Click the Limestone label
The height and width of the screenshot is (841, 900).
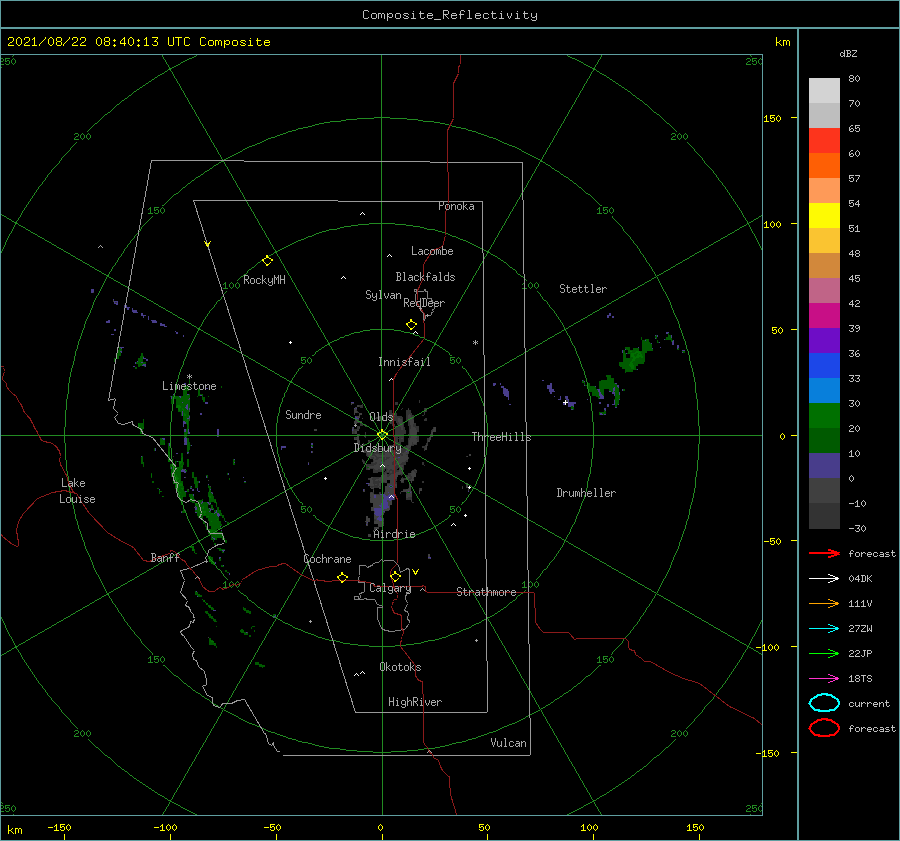click(189, 386)
